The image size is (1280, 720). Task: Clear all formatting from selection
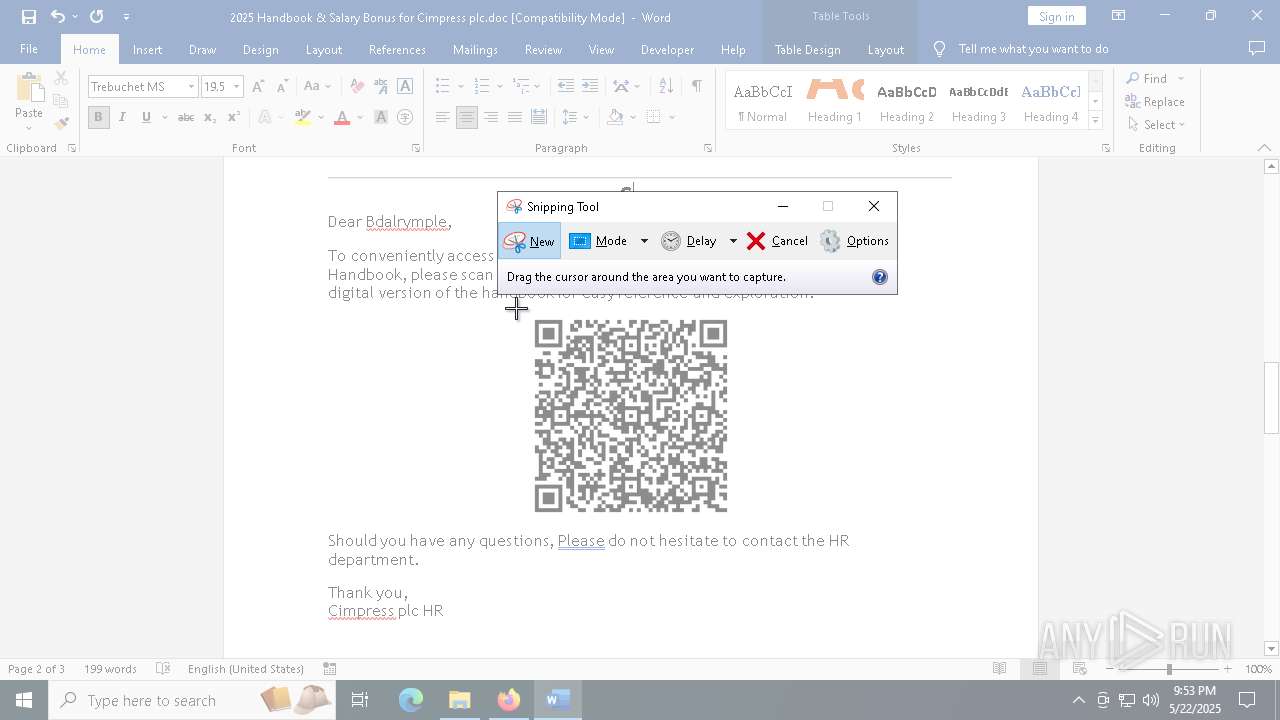357,87
